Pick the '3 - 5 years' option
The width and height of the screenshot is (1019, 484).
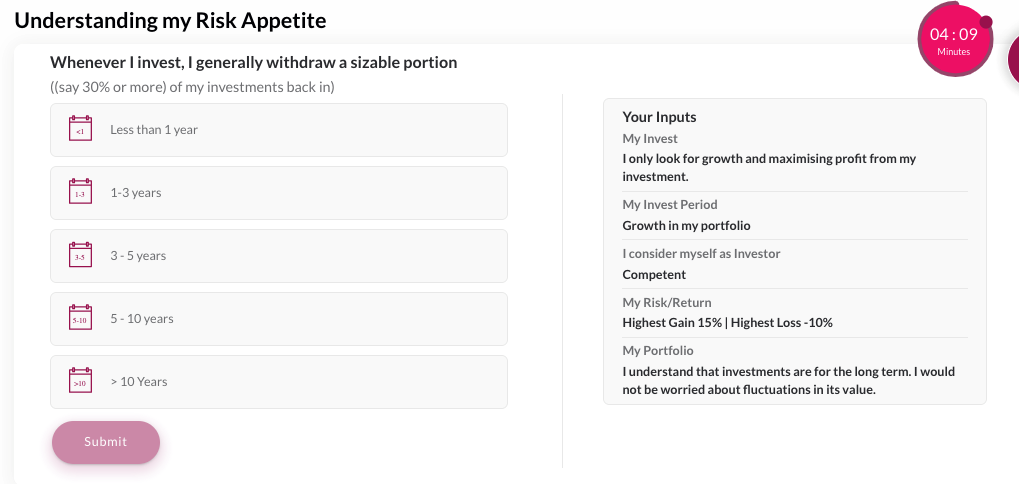click(x=138, y=256)
